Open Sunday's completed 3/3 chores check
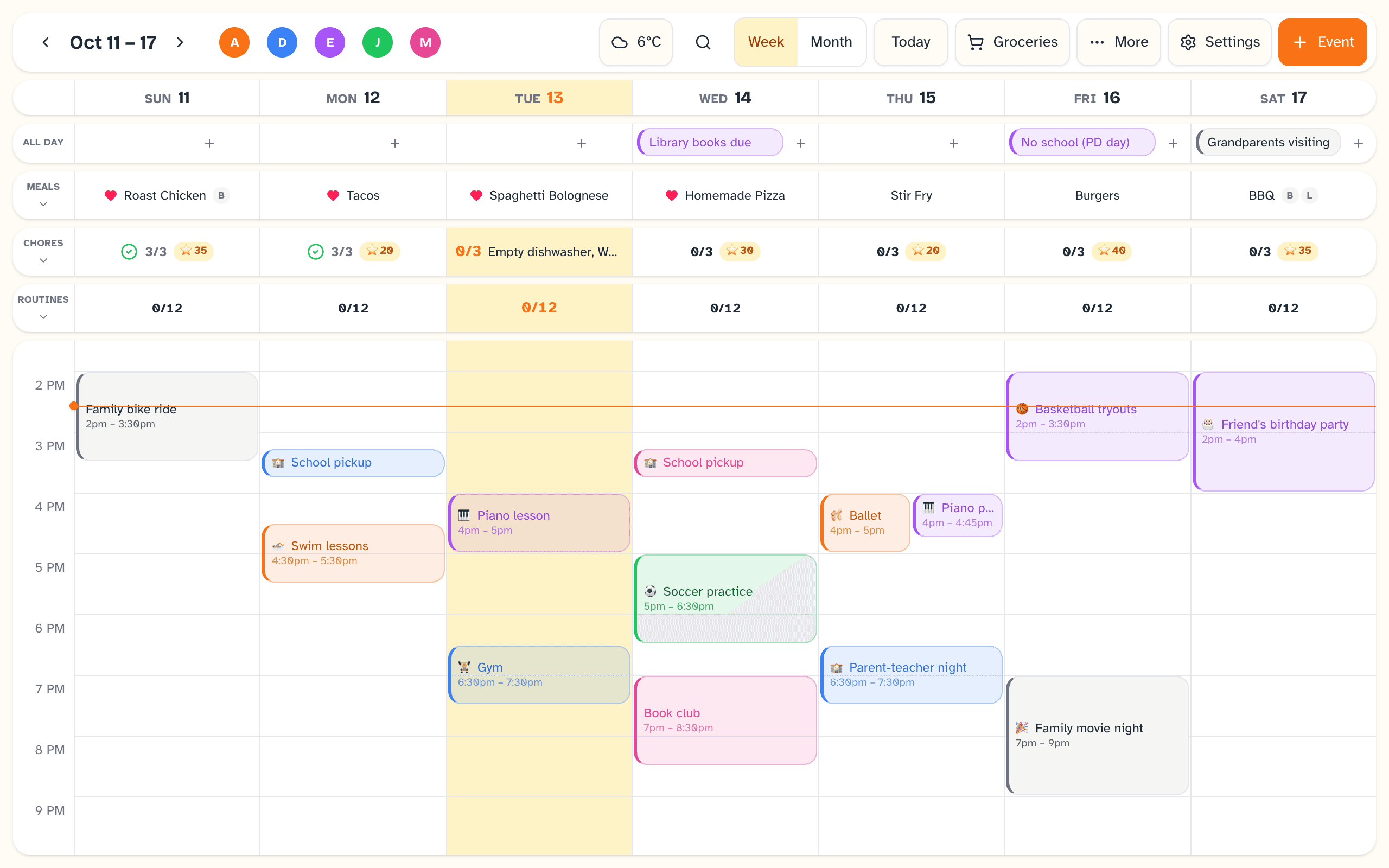Image resolution: width=1389 pixels, height=868 pixels. tap(129, 251)
